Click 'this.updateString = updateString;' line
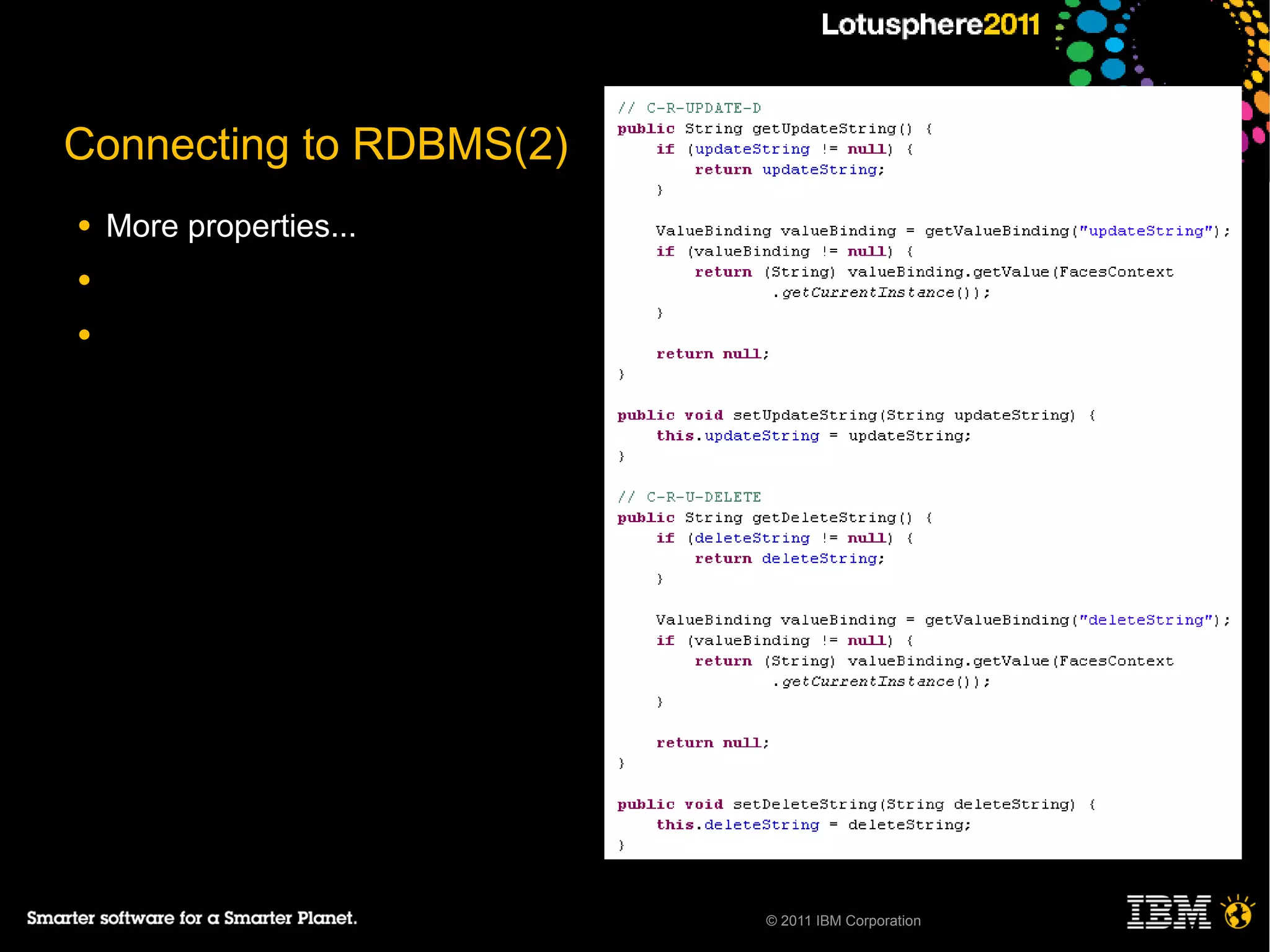The width and height of the screenshot is (1270, 952). 814,435
